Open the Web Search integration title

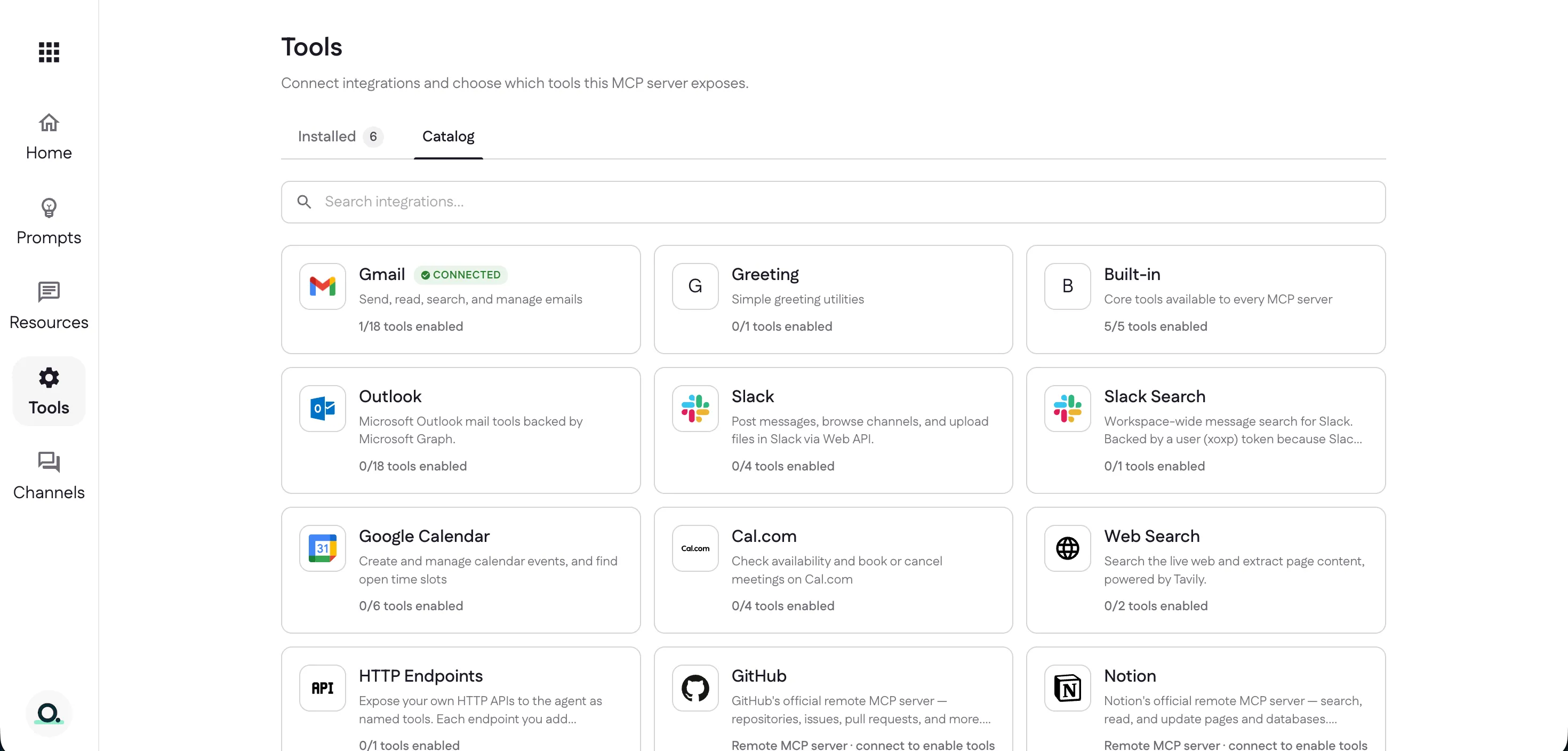[x=1151, y=536]
